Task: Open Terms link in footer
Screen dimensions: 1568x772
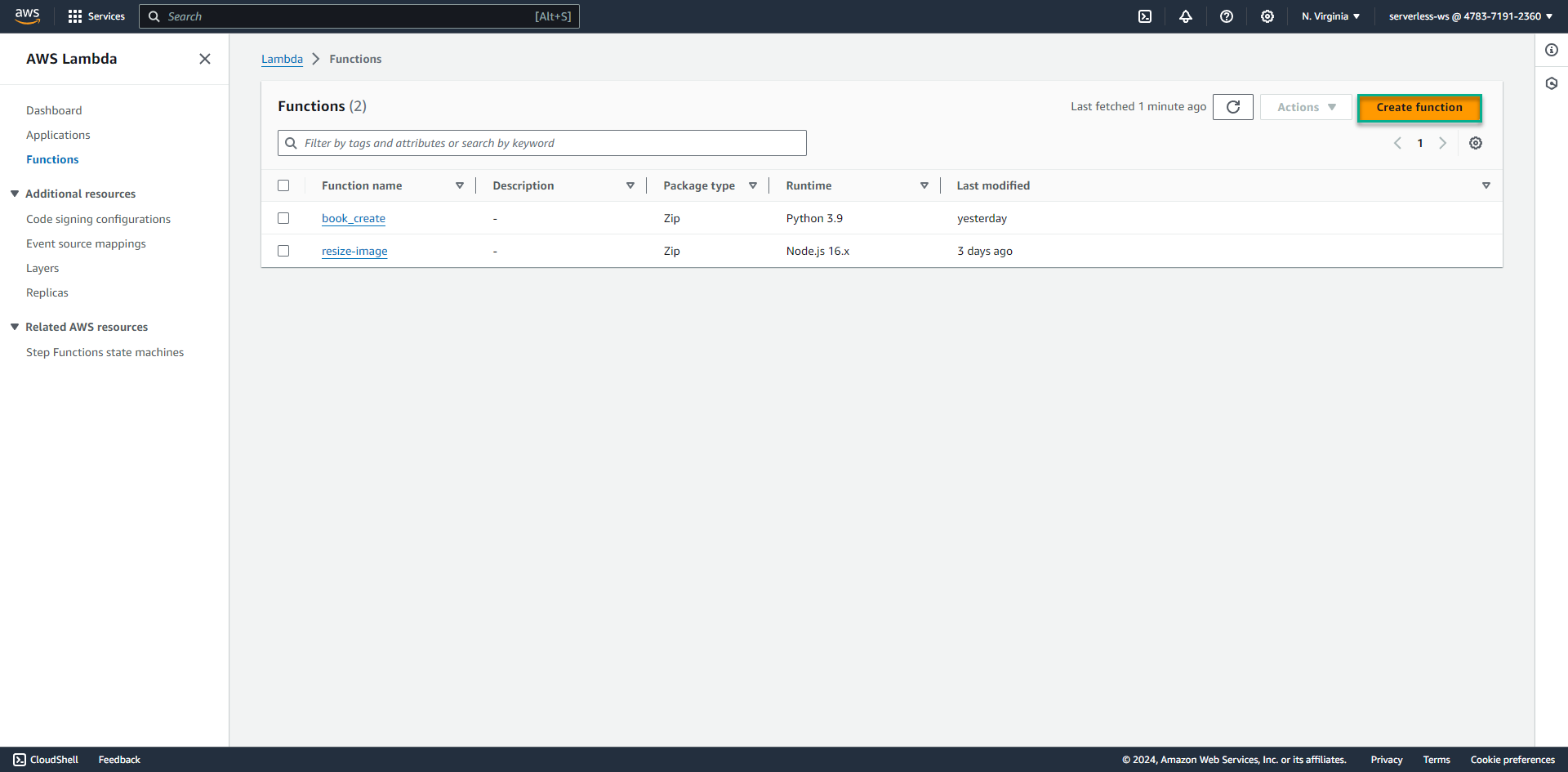Action: (x=1437, y=760)
